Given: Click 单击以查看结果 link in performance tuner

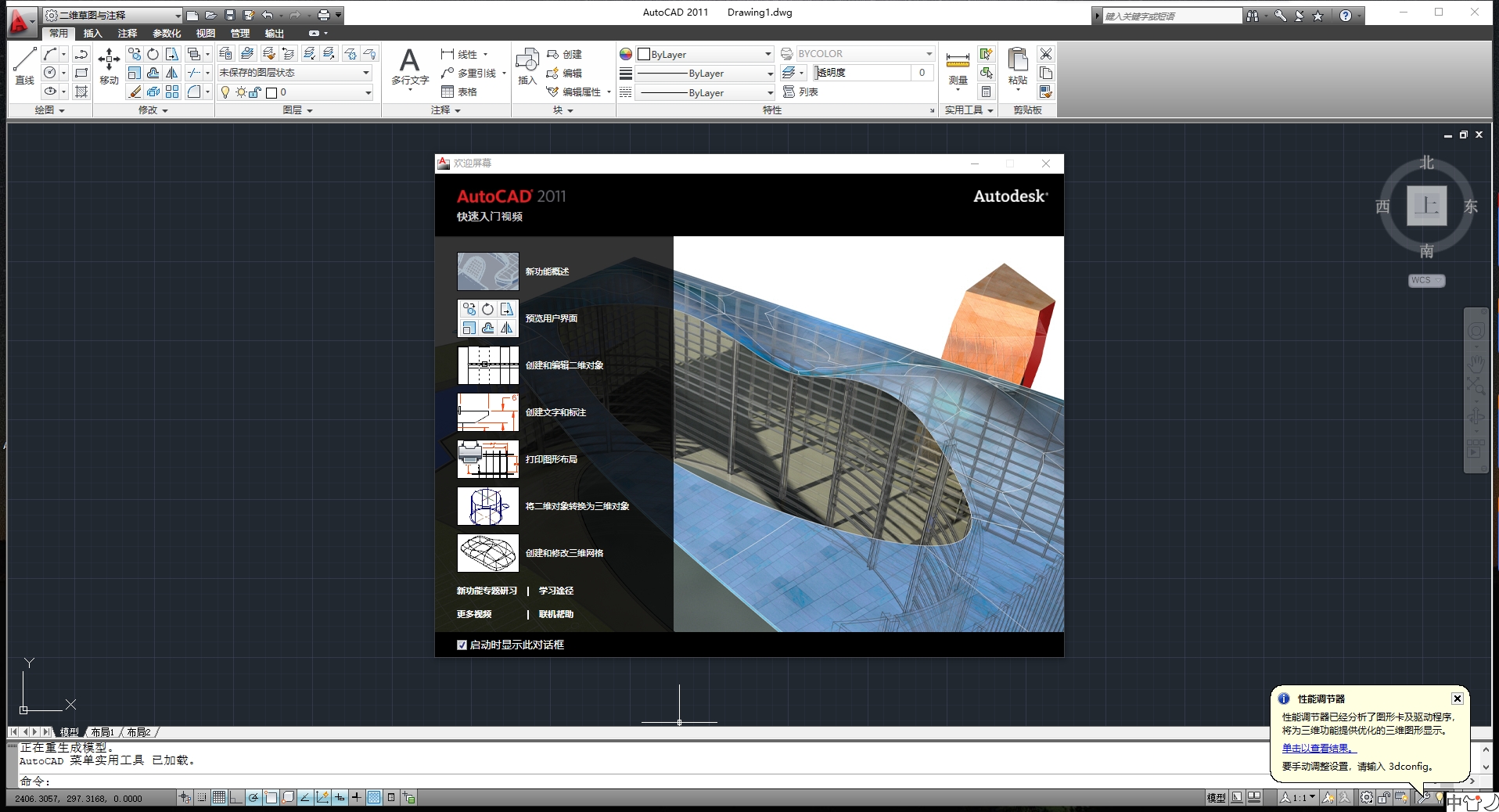Looking at the screenshot, I should pyautogui.click(x=1318, y=748).
